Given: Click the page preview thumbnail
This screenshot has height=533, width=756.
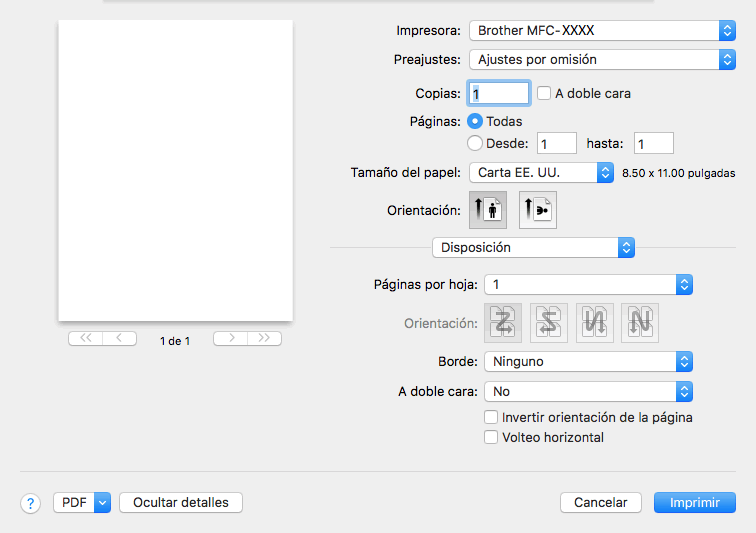Looking at the screenshot, I should tap(176, 170).
